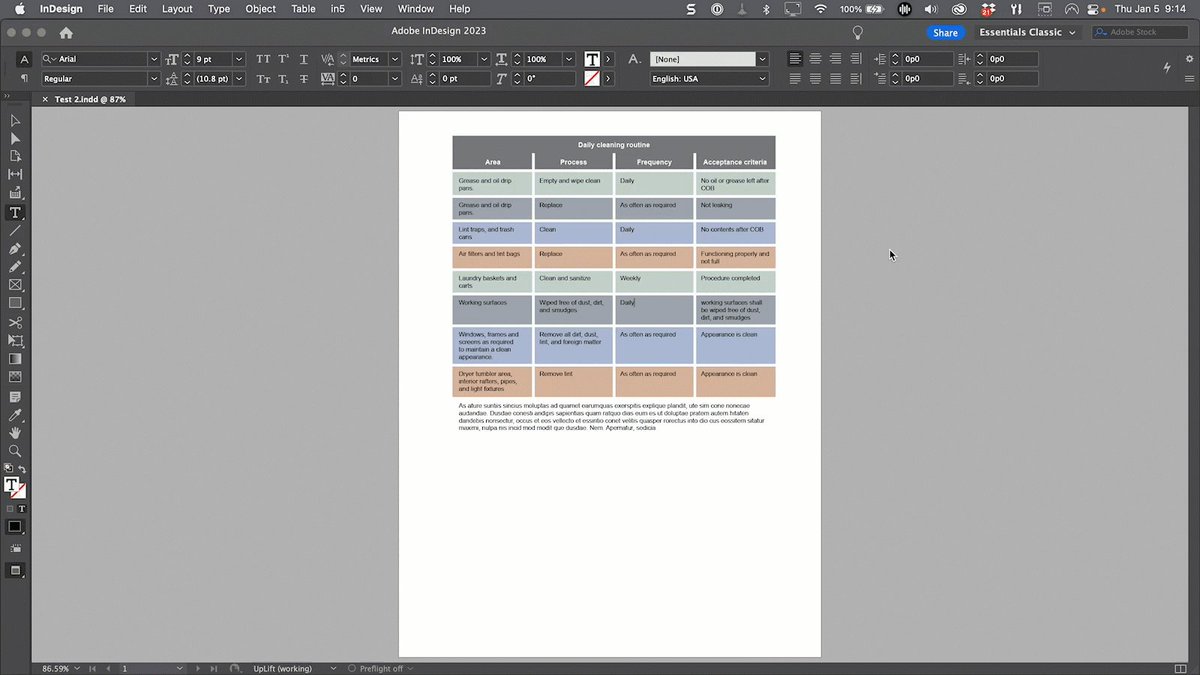
Task: Open the Essentials Classic workspace switcher
Action: pos(1027,32)
